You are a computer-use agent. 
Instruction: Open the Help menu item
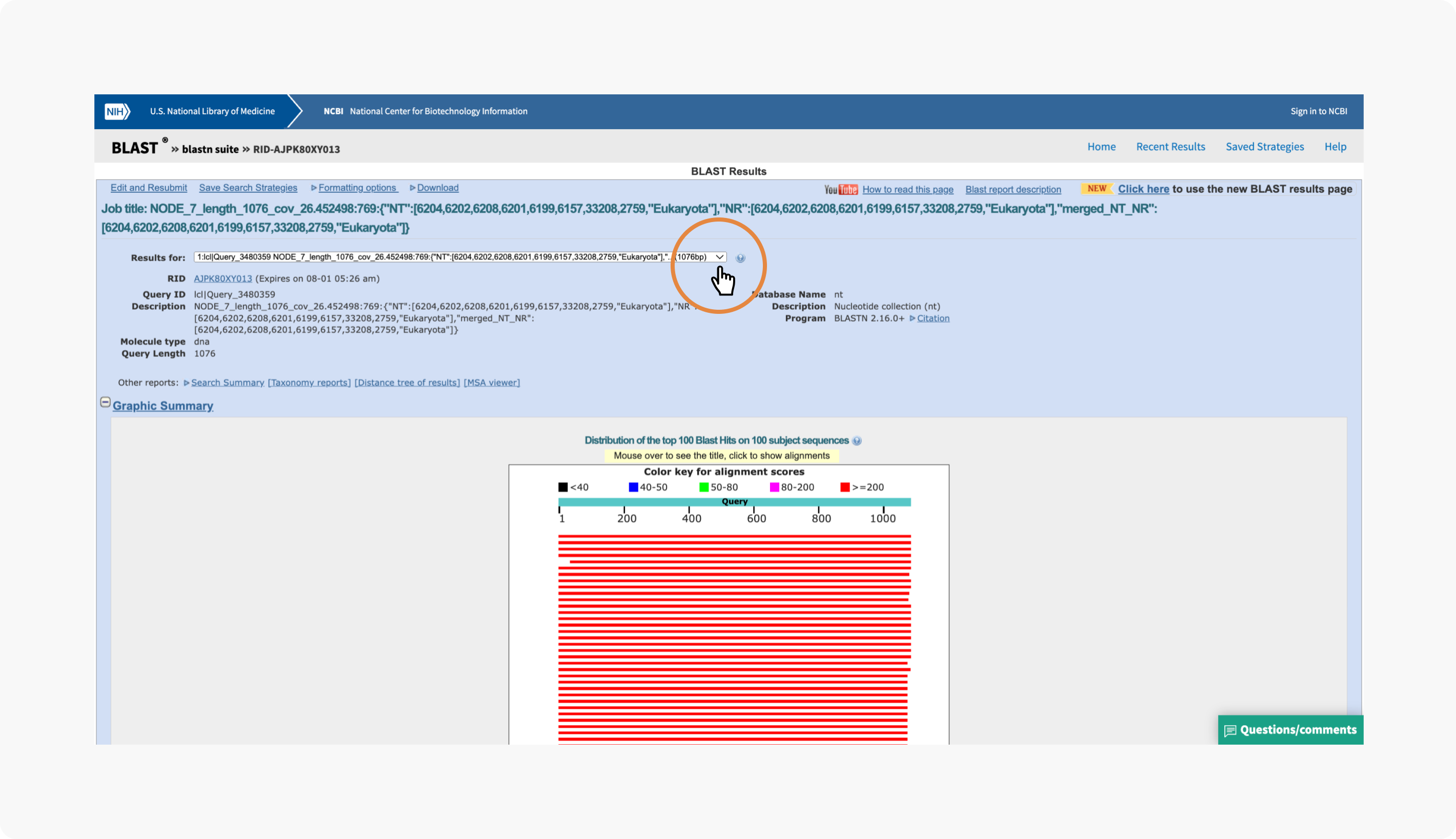1335,146
